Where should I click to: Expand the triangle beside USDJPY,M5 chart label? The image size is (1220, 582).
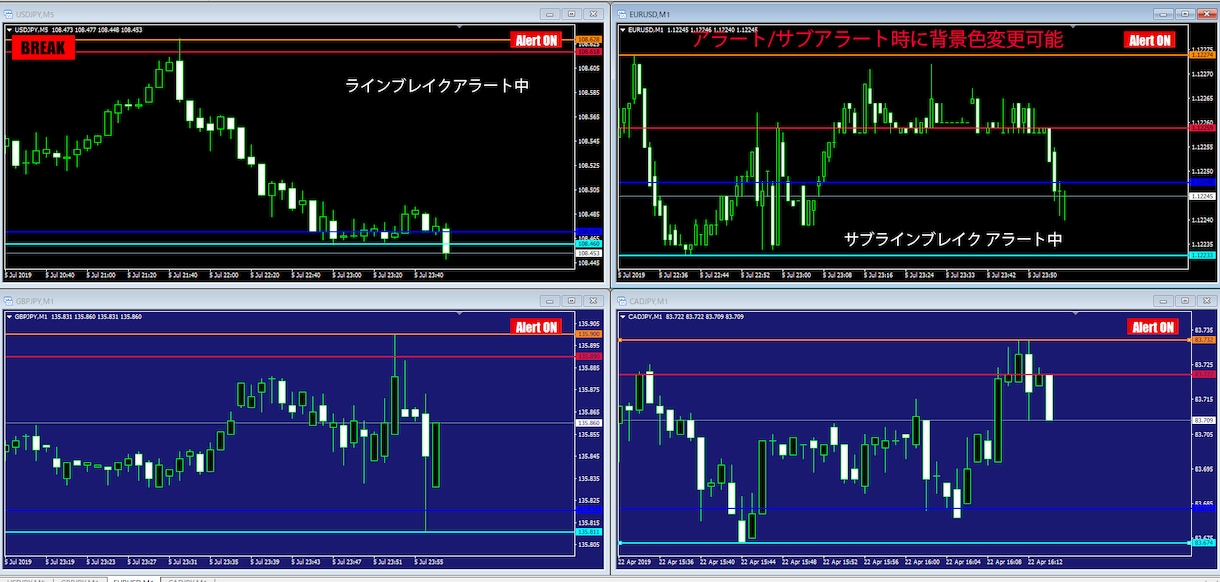click(x=9, y=30)
